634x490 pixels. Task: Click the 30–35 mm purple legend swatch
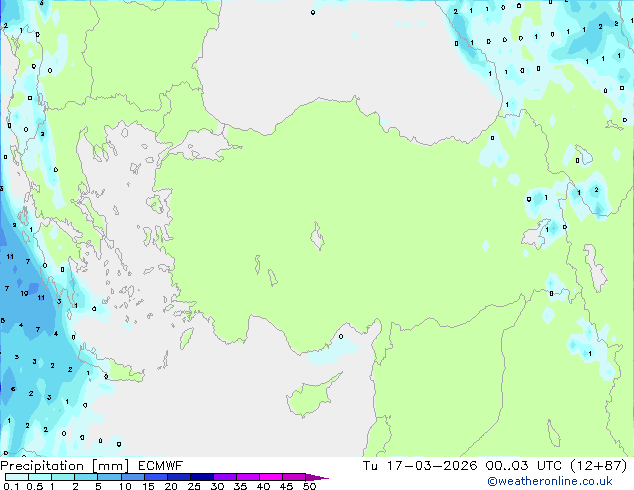pos(224,477)
